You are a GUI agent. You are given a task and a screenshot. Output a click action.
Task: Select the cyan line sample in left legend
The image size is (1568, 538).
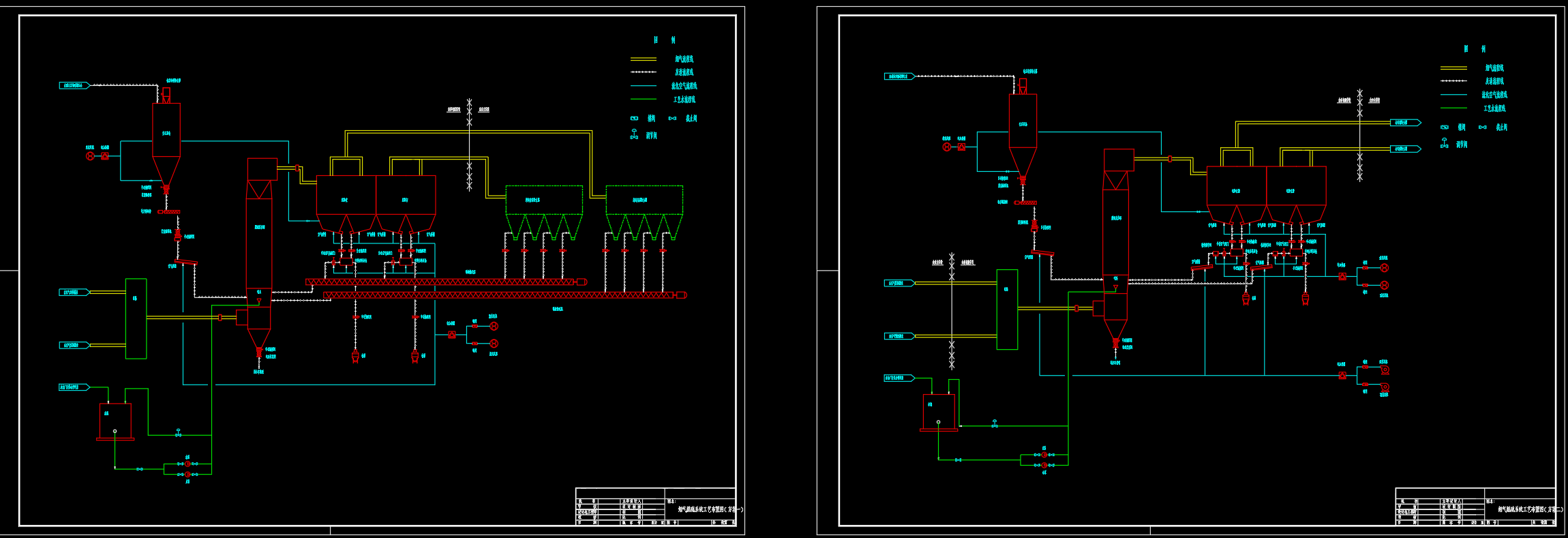pos(643,86)
